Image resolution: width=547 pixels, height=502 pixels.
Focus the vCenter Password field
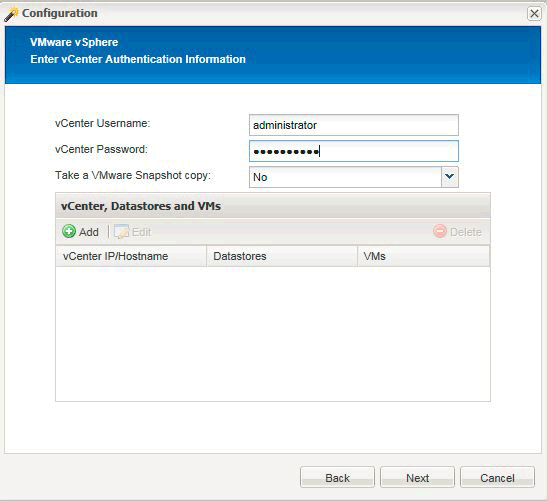pos(354,151)
